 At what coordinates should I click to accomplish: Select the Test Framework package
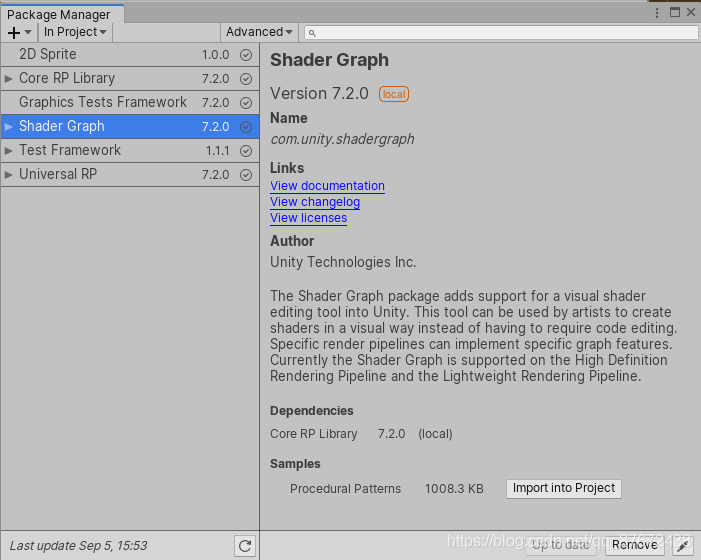point(130,151)
